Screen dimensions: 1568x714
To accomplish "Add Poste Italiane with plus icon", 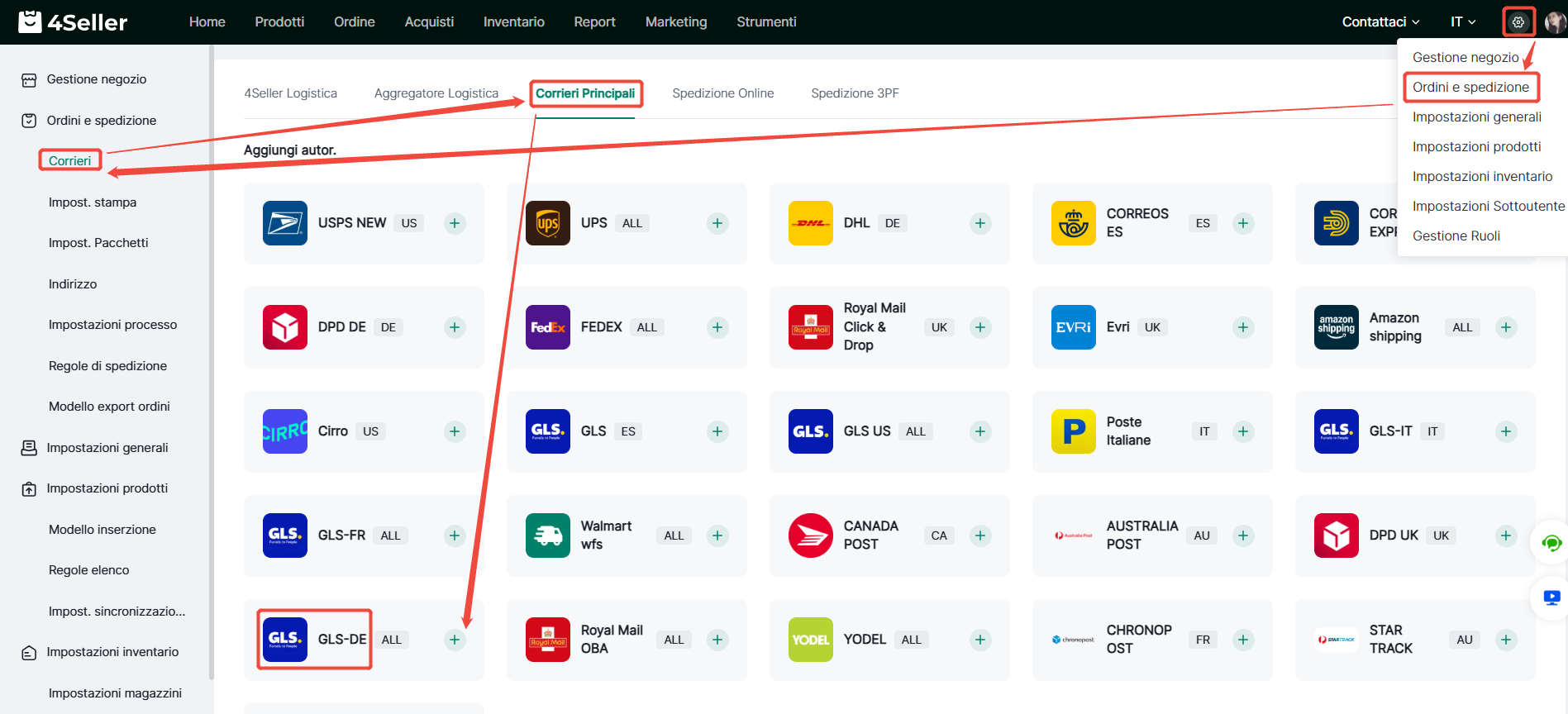I will [1243, 431].
